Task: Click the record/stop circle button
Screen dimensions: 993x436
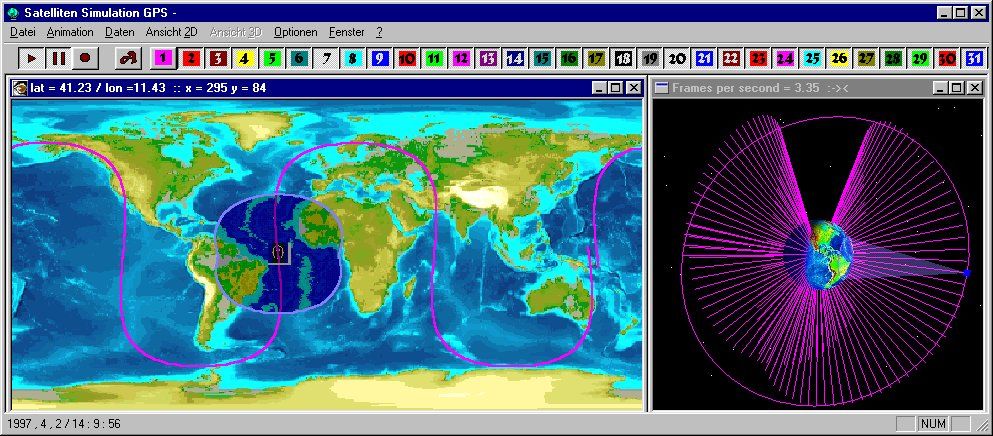Action: 85,59
